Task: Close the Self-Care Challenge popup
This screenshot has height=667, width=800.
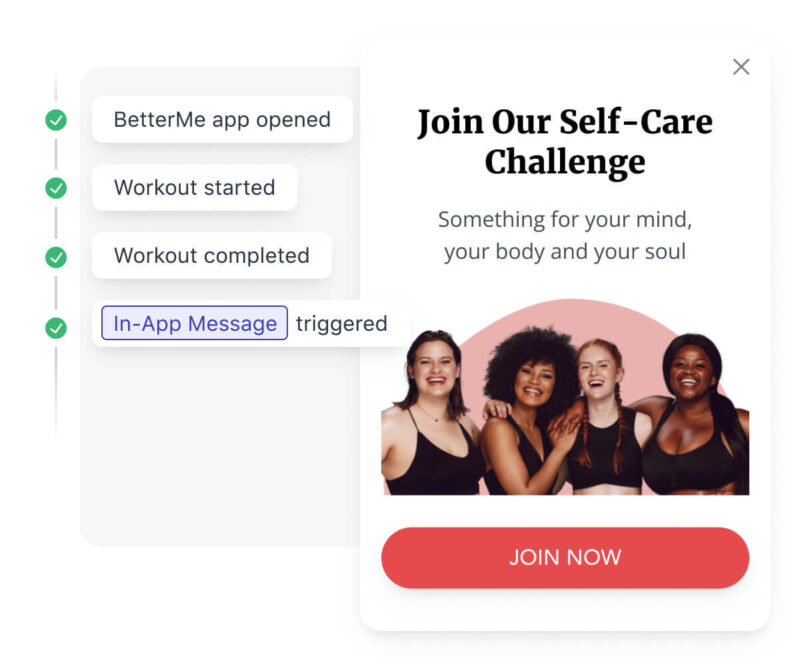Action: [741, 67]
